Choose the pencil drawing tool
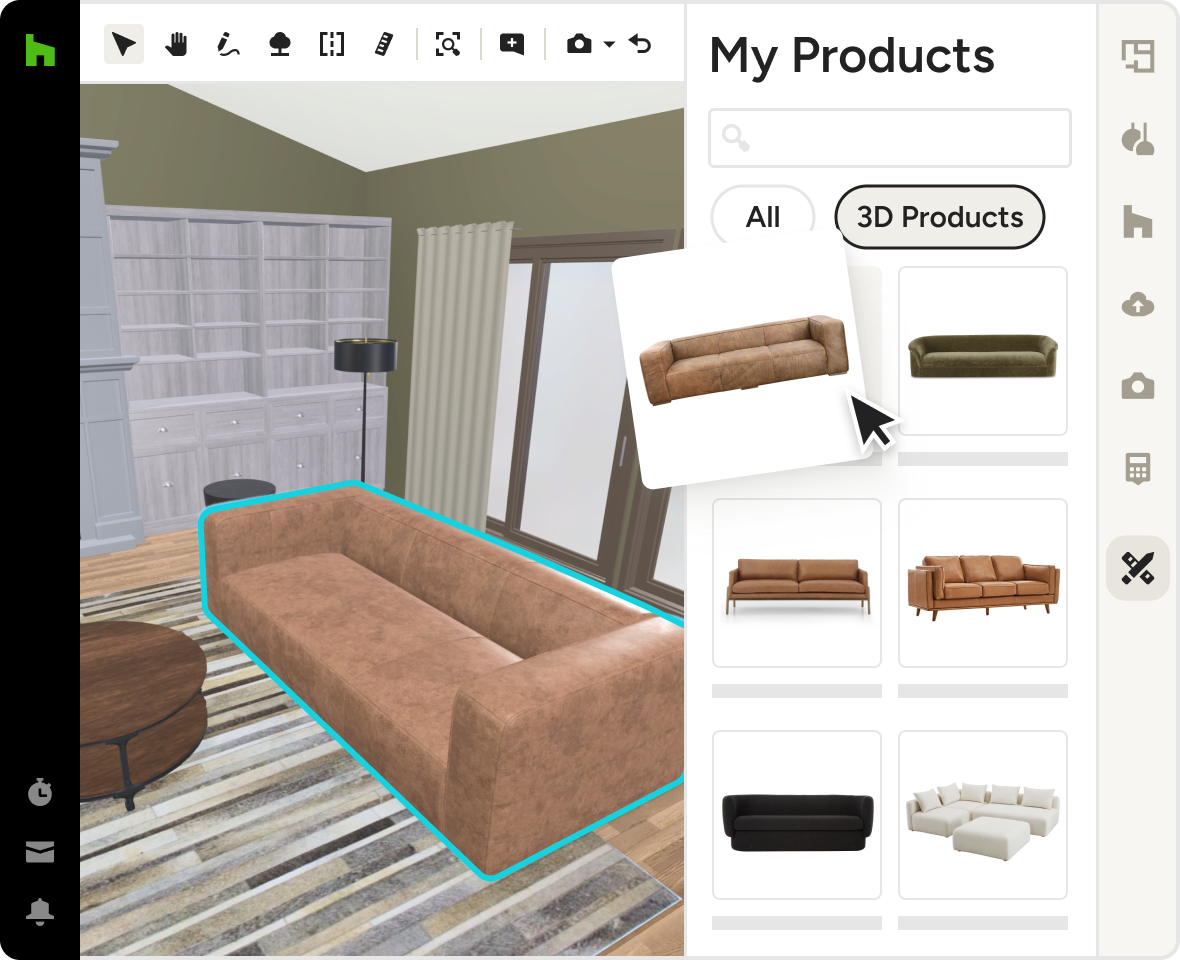1180x960 pixels. [x=228, y=44]
